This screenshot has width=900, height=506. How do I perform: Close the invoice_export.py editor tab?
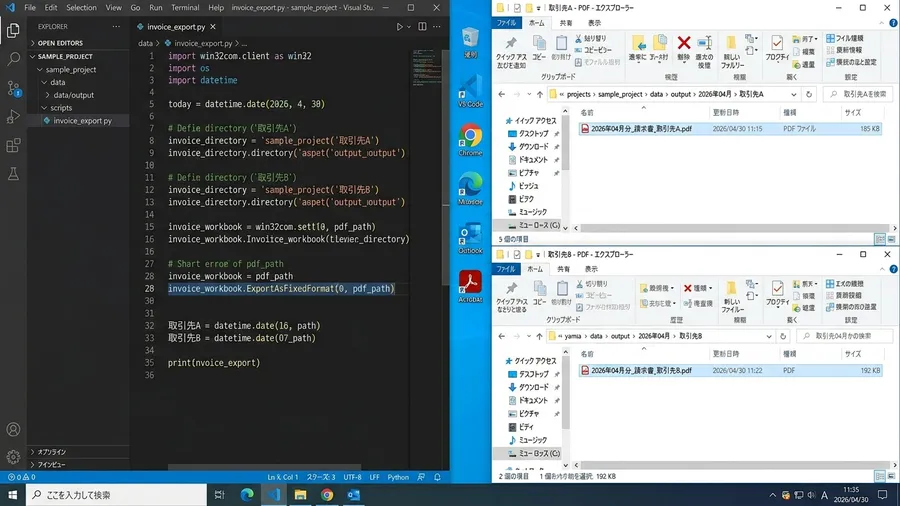(x=213, y=26)
